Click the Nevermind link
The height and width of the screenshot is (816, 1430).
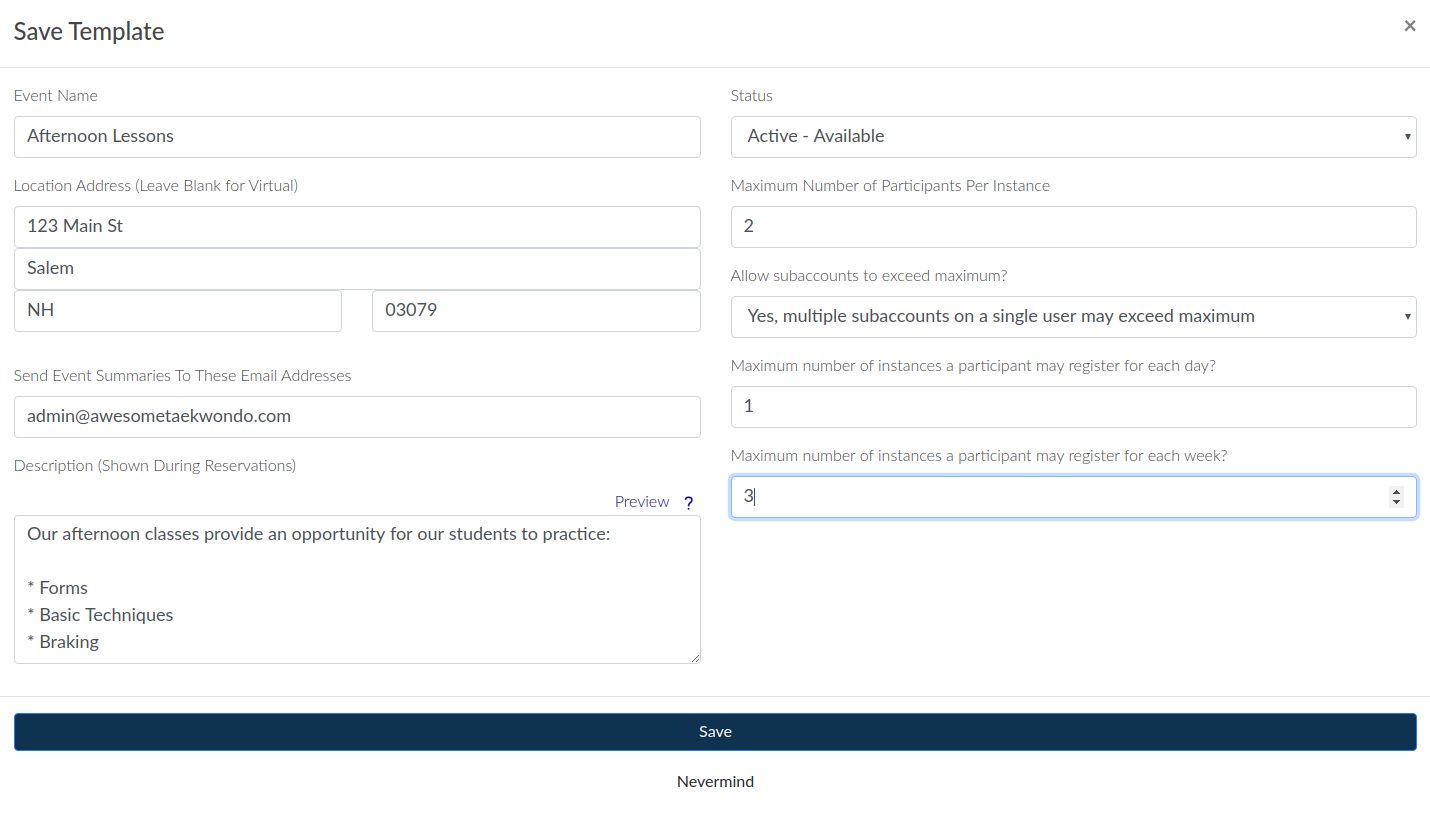(x=715, y=782)
